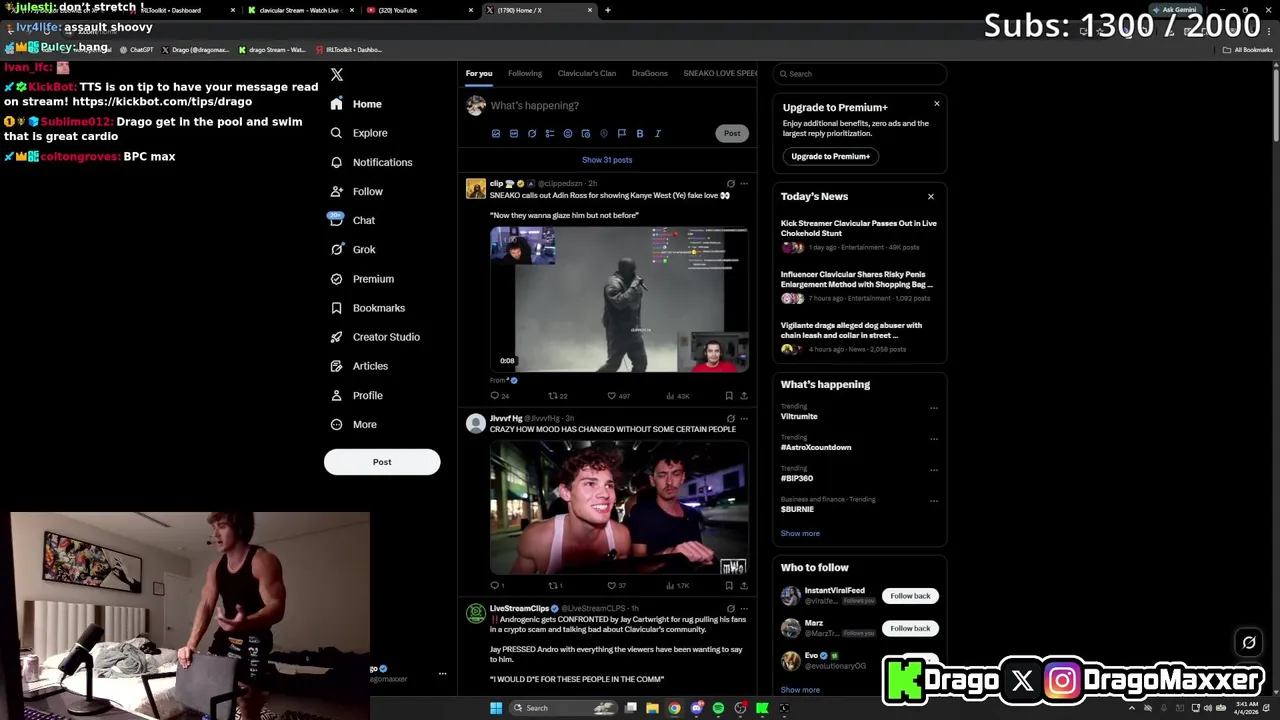Click Upgrade to Premium+ button
Screen dimensions: 1280x720
tap(831, 156)
